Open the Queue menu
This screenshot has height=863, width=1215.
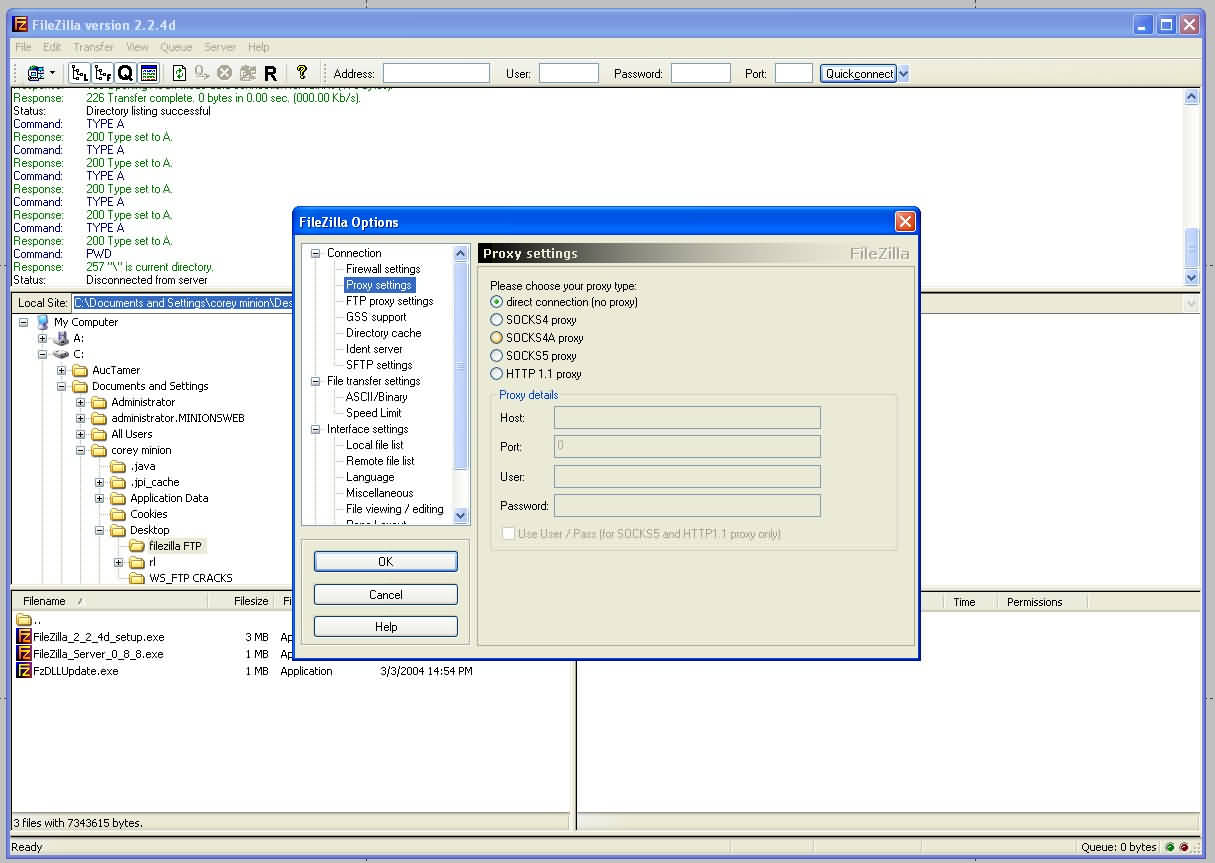[x=176, y=47]
